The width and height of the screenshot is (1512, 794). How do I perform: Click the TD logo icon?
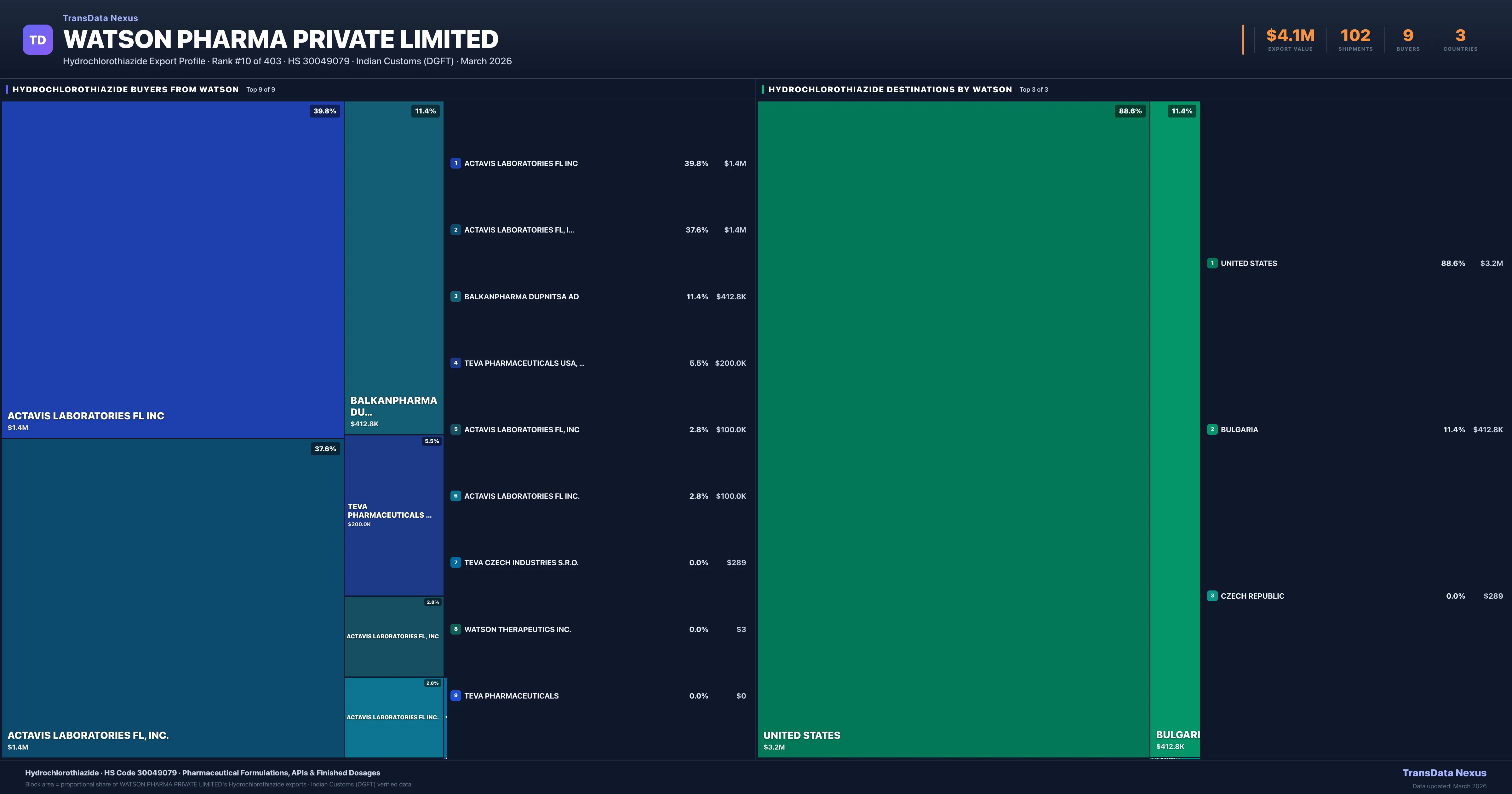(x=37, y=40)
